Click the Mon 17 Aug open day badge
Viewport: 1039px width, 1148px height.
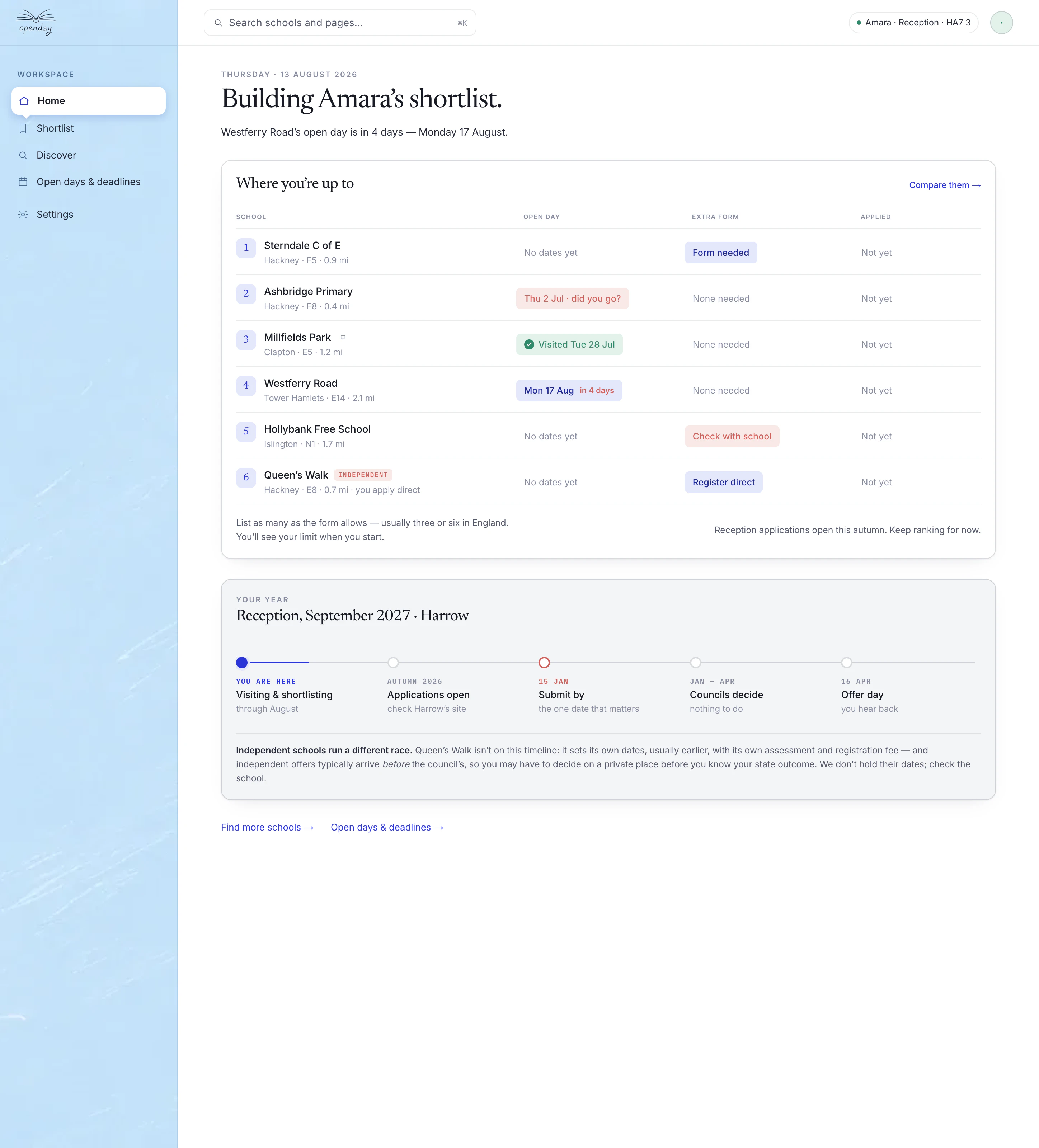pyautogui.click(x=569, y=391)
